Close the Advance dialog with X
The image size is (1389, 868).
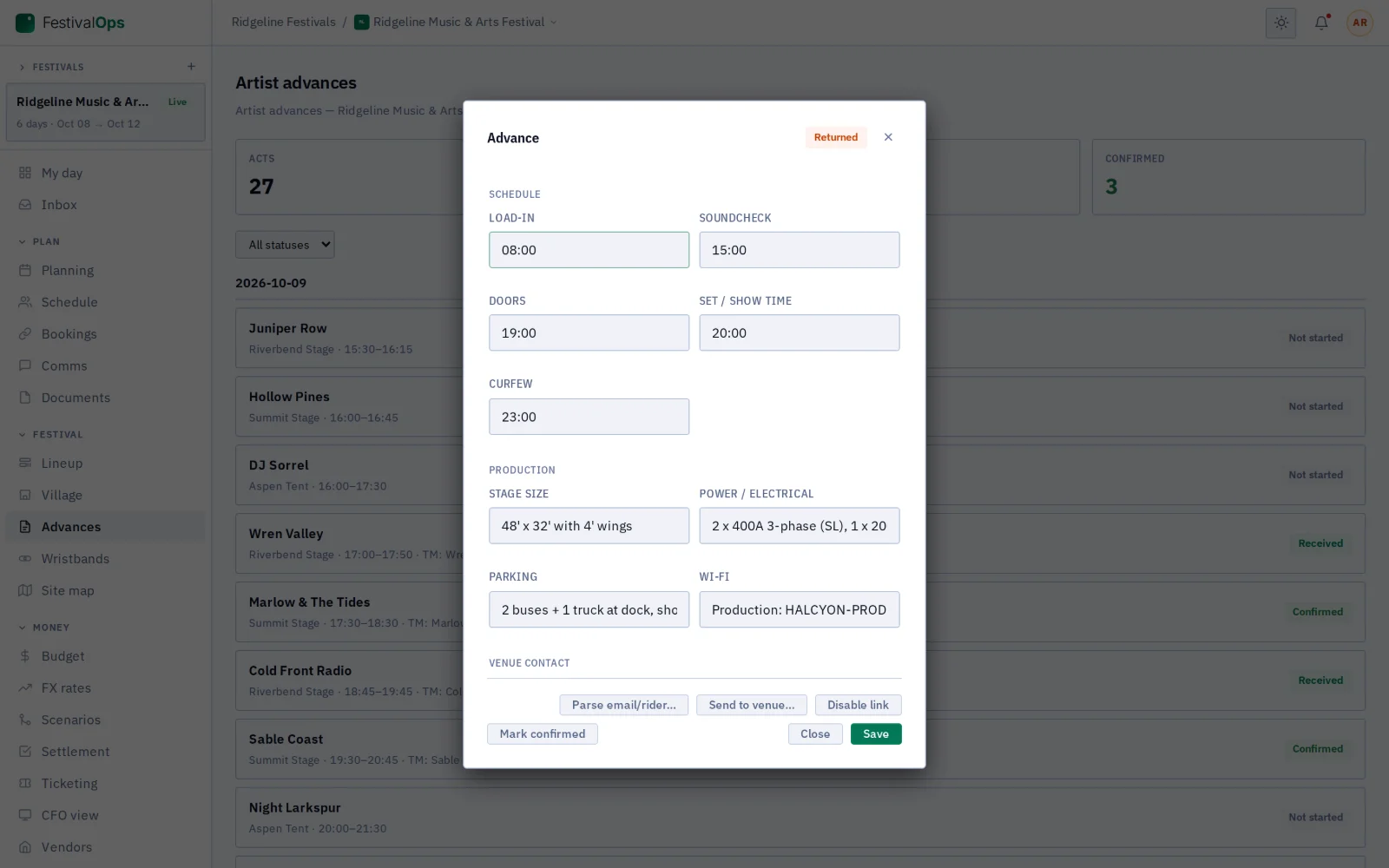888,137
